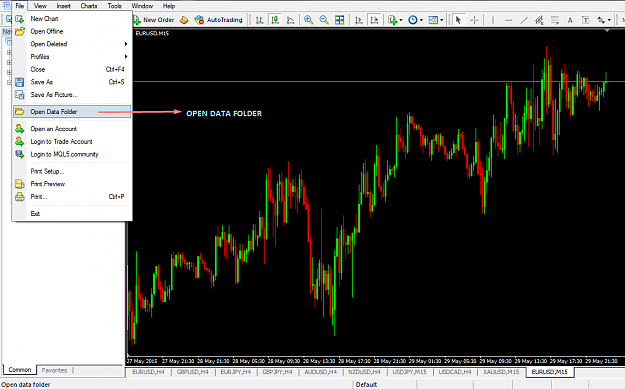Toggle chart shift icon

pyautogui.click(x=374, y=20)
